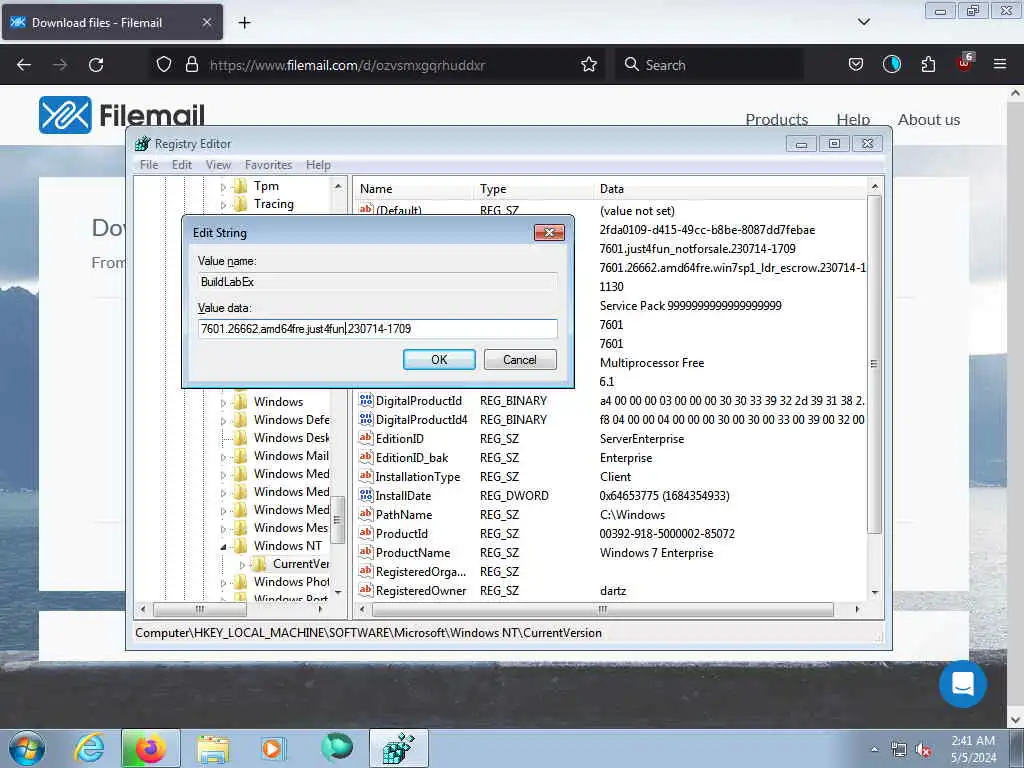Click the Firefox Search box
Image resolution: width=1024 pixels, height=768 pixels.
click(709, 65)
